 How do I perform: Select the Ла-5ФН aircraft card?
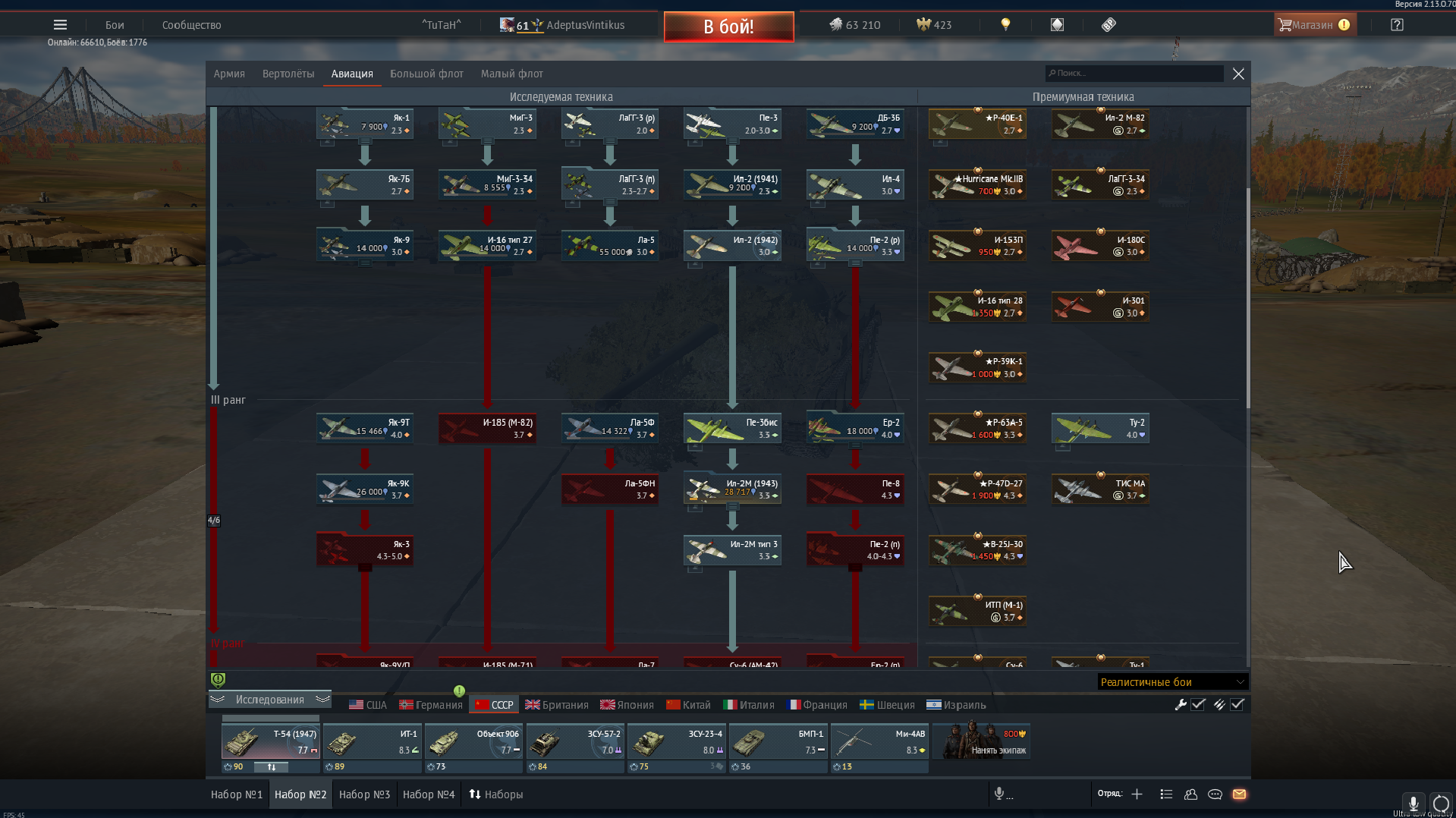pyautogui.click(x=610, y=489)
